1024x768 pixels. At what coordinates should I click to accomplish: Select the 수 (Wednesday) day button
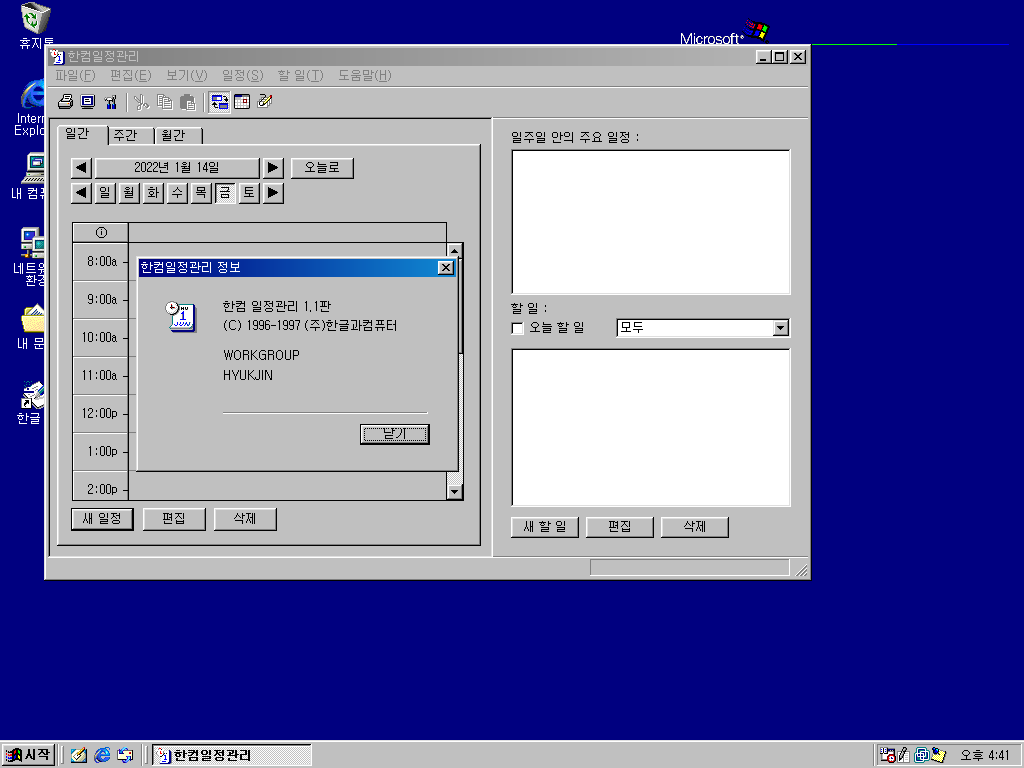tap(177, 193)
